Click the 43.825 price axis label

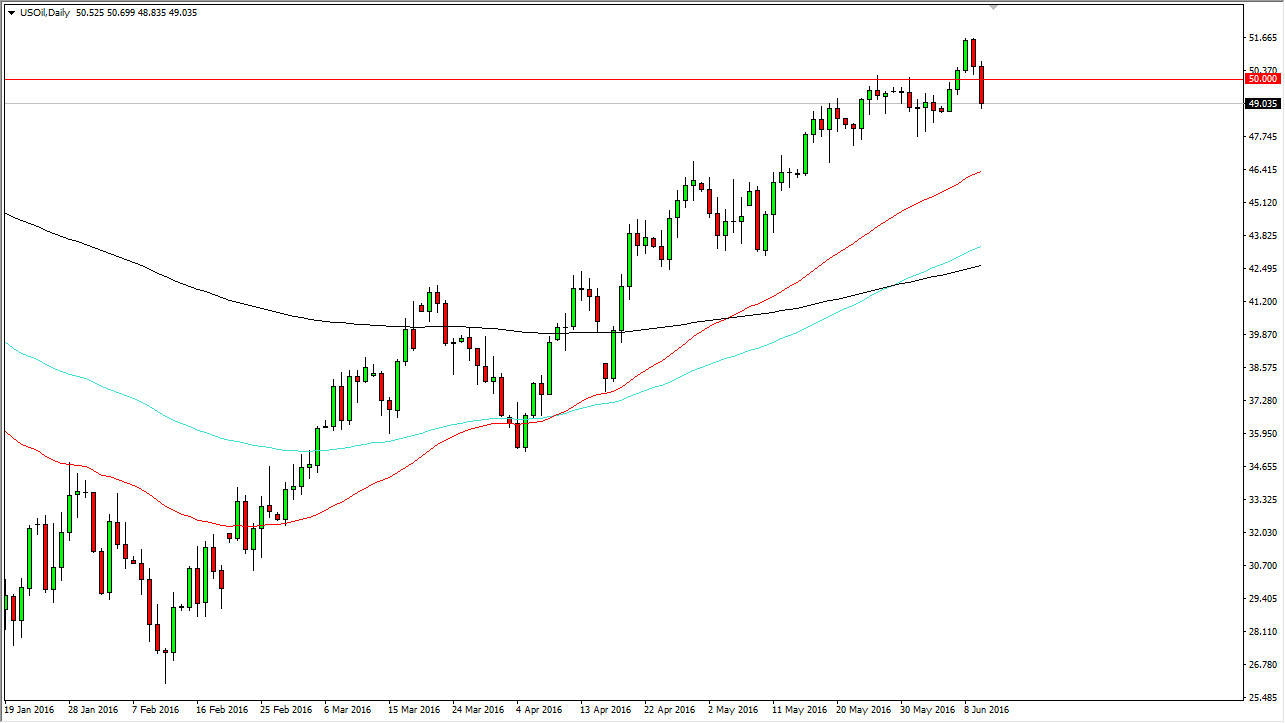(1264, 236)
